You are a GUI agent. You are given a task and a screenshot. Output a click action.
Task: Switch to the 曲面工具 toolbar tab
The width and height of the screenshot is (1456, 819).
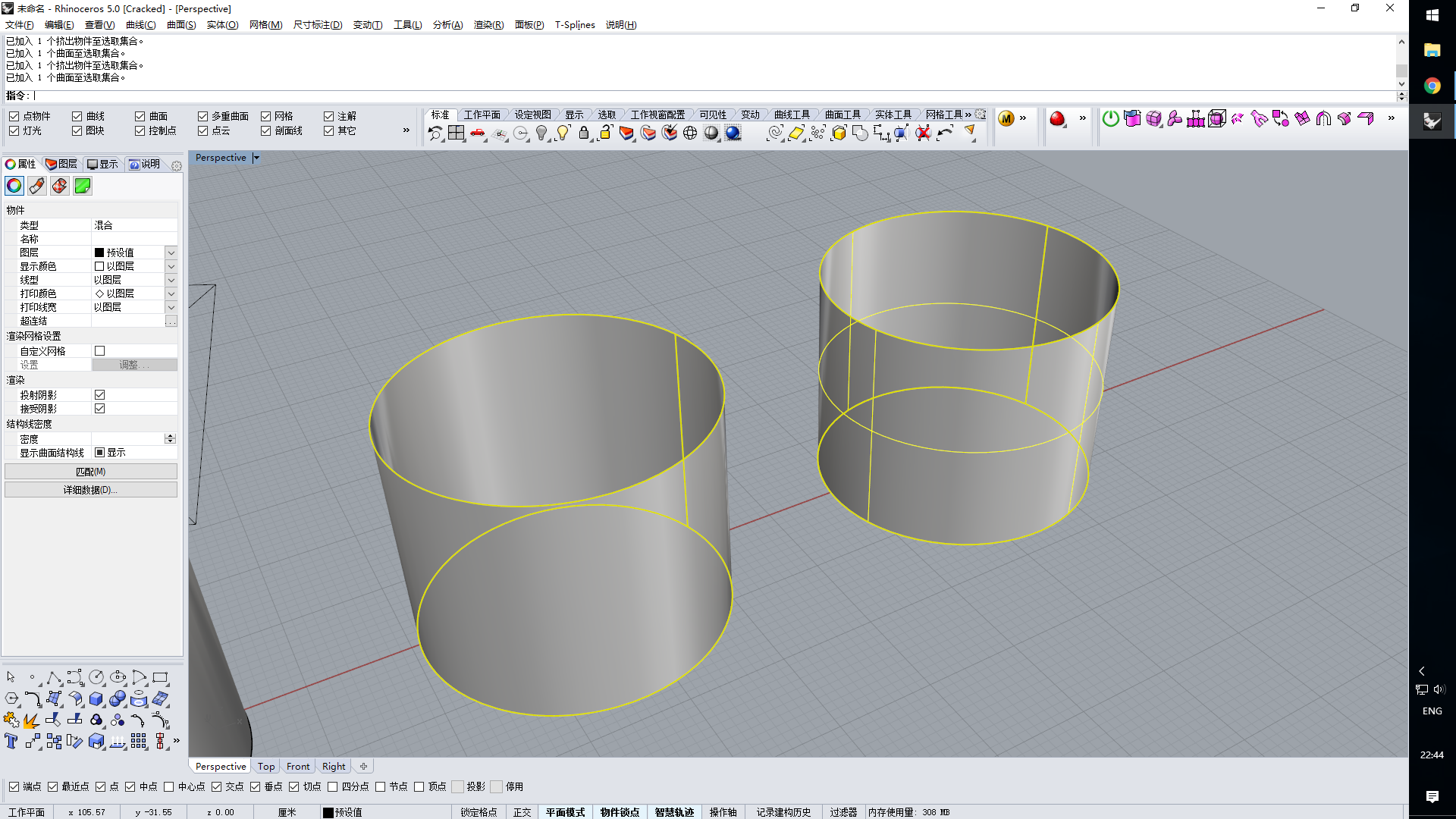(x=843, y=115)
